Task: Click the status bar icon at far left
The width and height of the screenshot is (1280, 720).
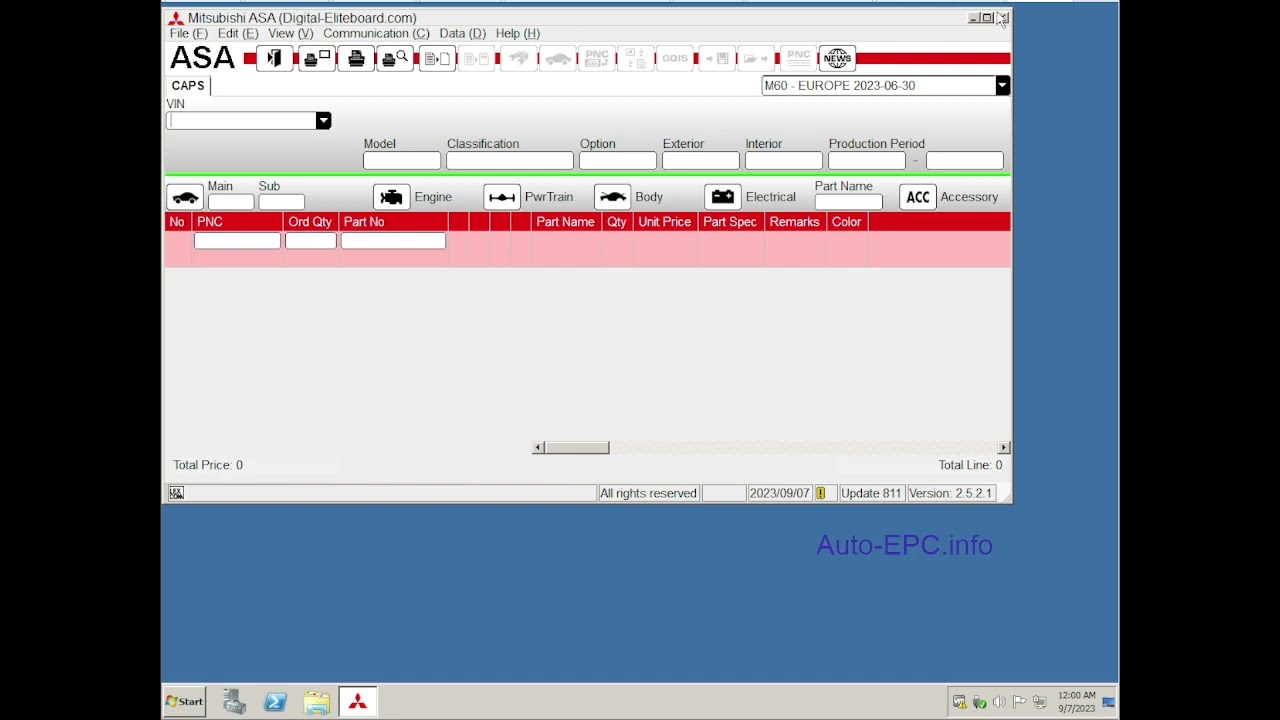Action: [176, 493]
